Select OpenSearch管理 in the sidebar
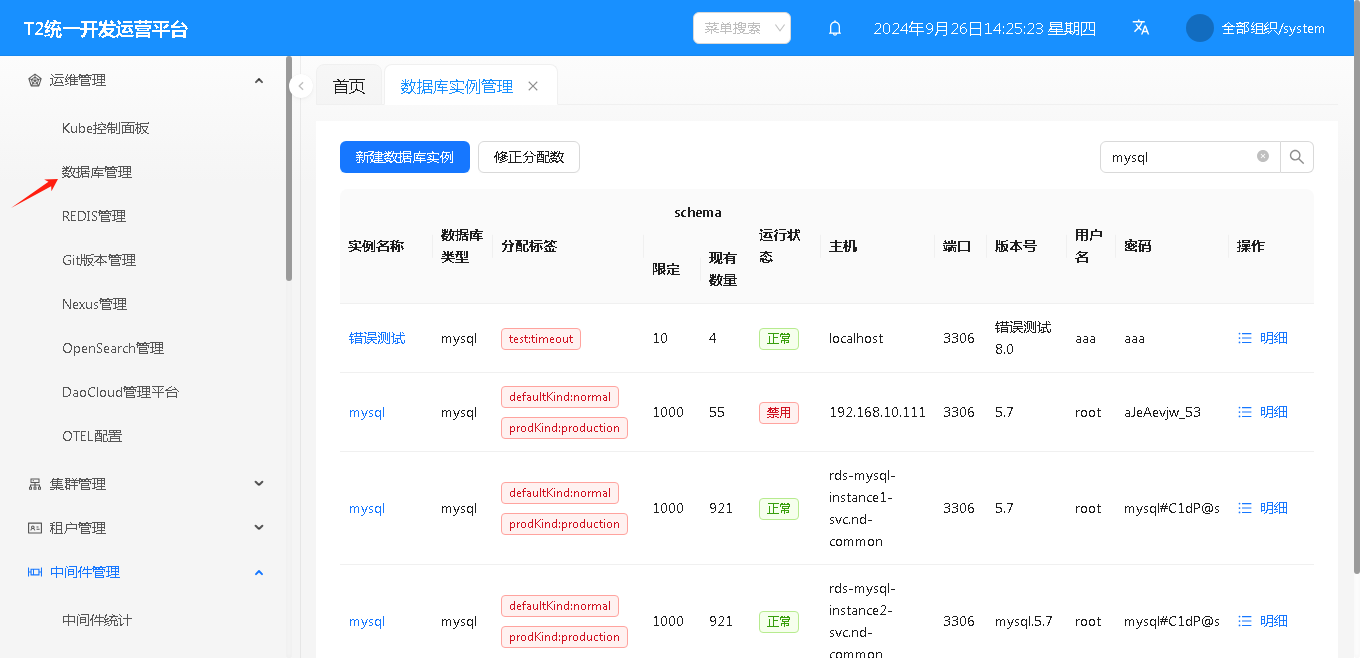Viewport: 1360px width, 658px height. click(x=113, y=348)
